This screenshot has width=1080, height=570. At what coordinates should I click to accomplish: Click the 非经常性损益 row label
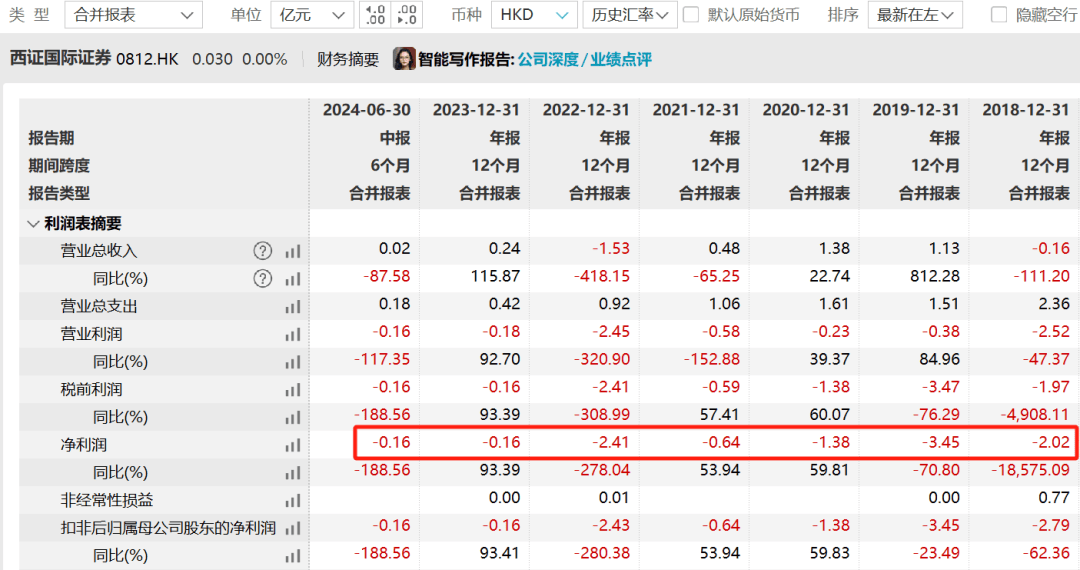106,500
